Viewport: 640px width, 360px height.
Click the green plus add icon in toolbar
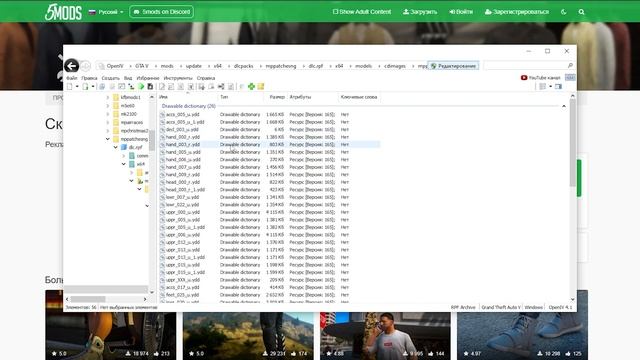click(251, 87)
